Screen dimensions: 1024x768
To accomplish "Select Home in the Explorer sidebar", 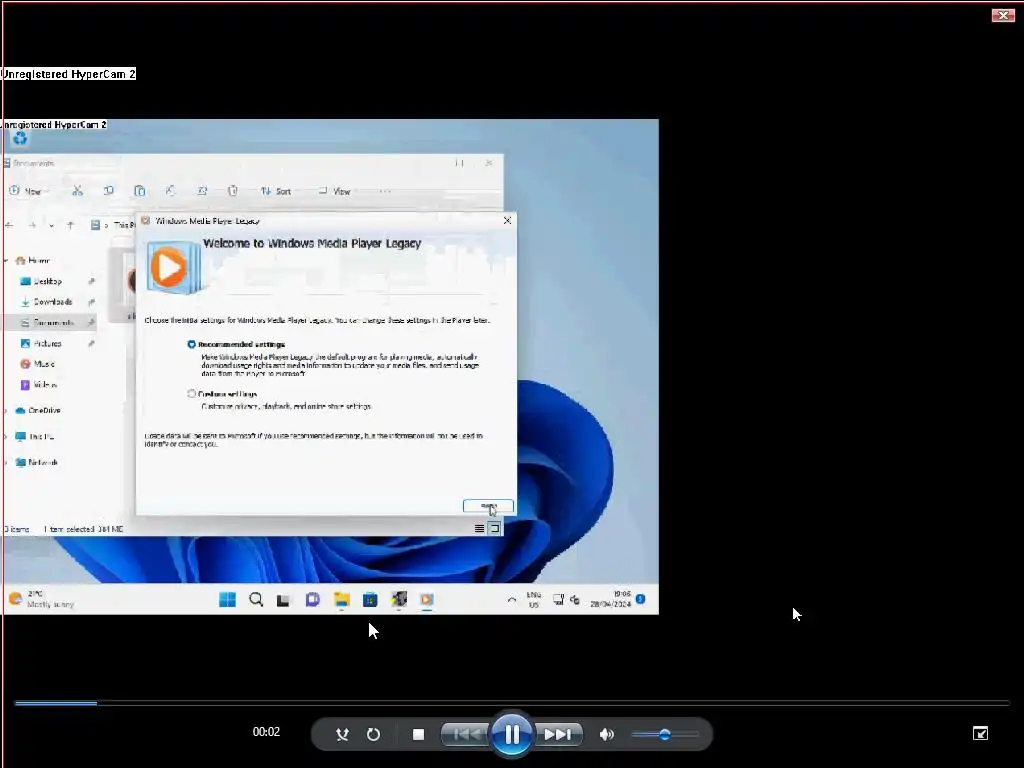I will point(33,261).
